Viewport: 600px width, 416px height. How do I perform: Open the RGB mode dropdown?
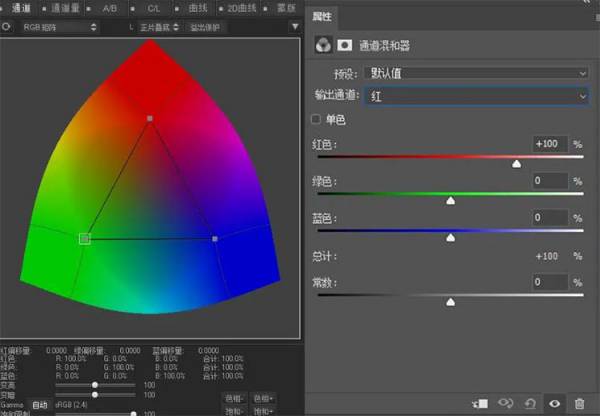pyautogui.click(x=61, y=27)
